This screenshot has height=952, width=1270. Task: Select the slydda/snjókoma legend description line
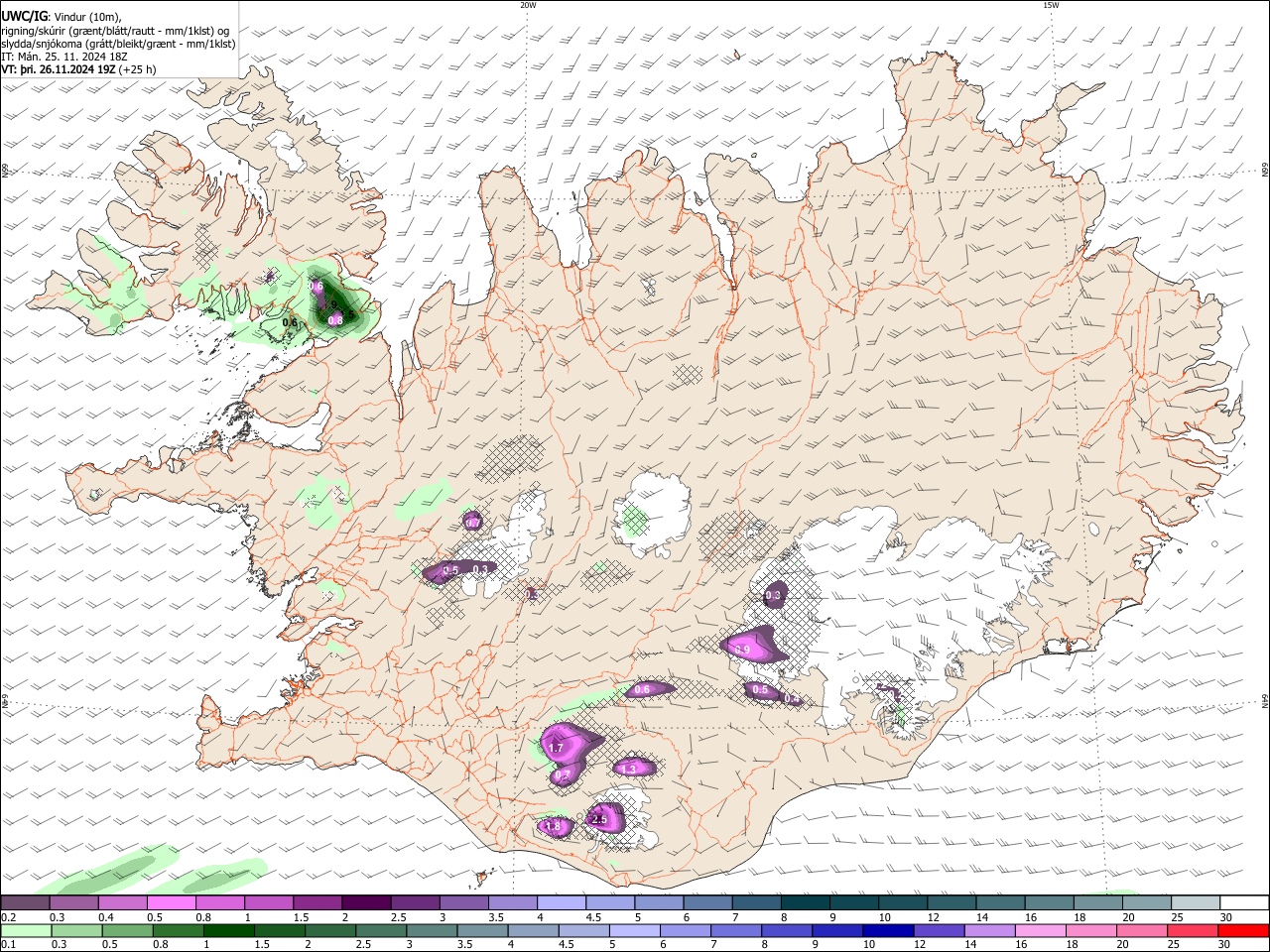click(x=118, y=44)
